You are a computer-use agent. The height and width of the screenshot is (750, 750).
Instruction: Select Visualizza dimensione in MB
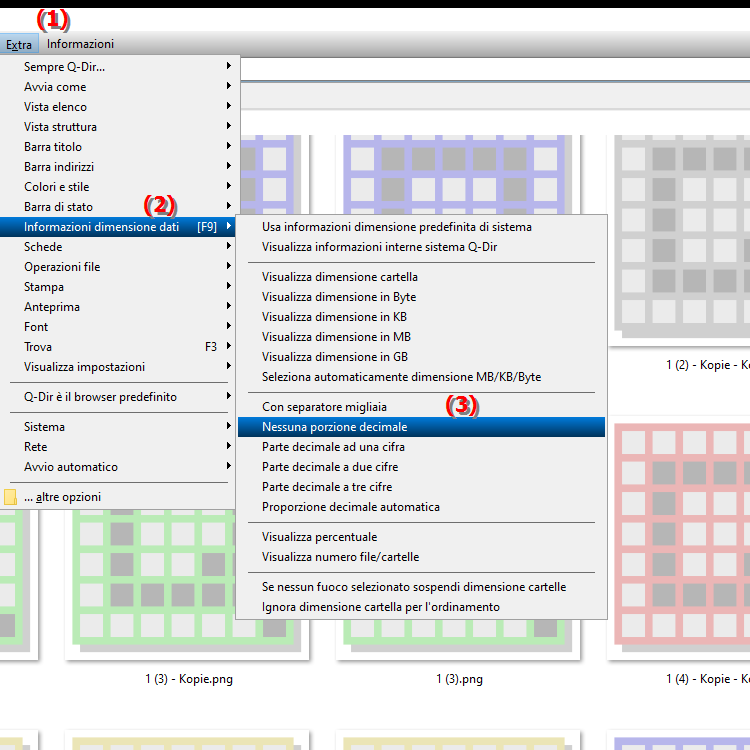click(x=421, y=337)
